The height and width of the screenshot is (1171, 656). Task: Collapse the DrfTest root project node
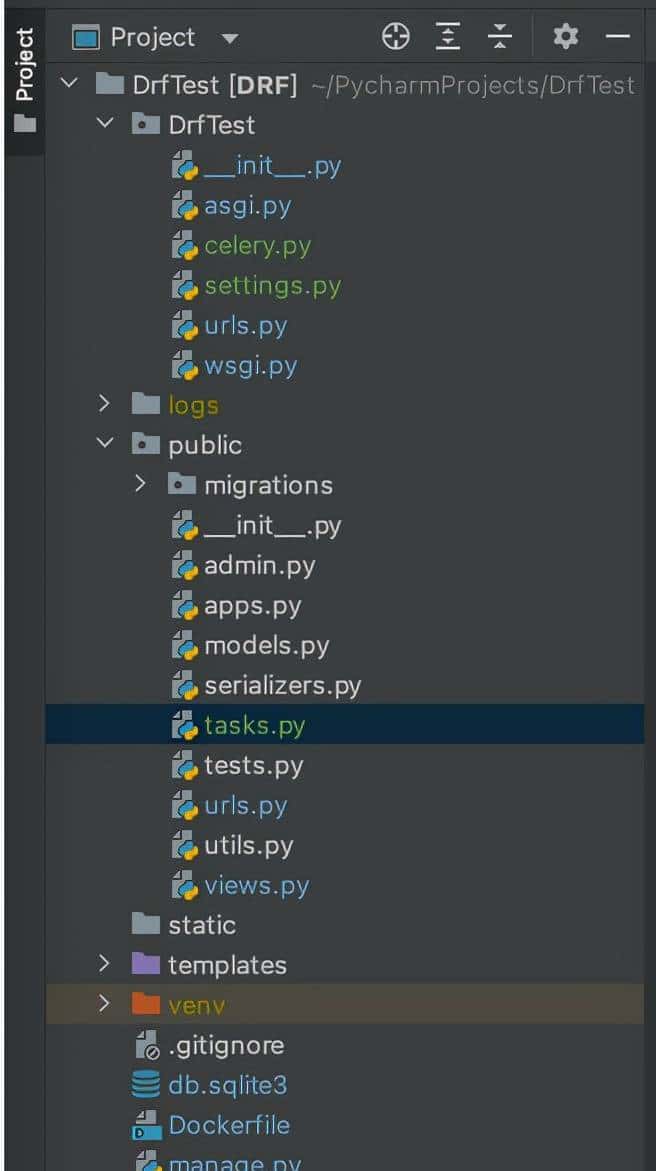[69, 85]
